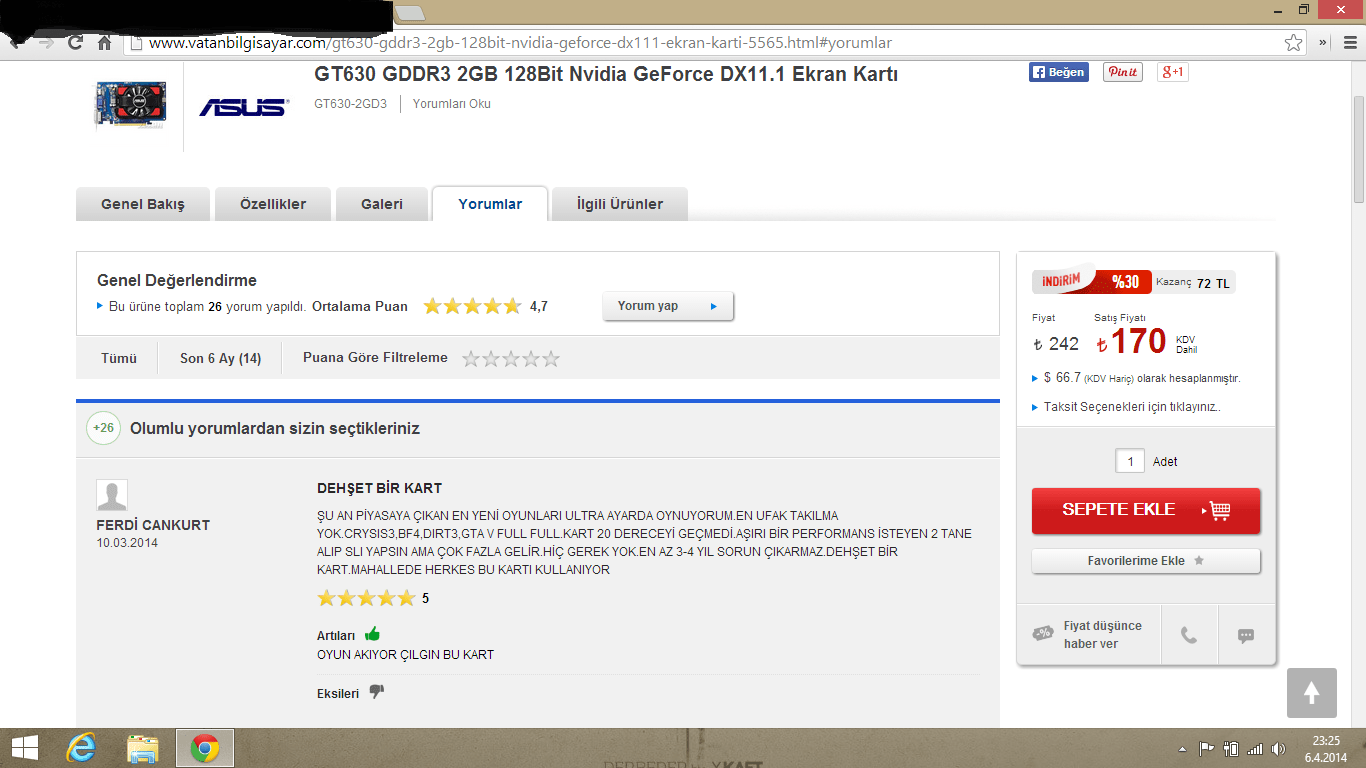1366x768 pixels.
Task: Click Ferdi Cankurt's reviewer avatar
Action: [112, 495]
